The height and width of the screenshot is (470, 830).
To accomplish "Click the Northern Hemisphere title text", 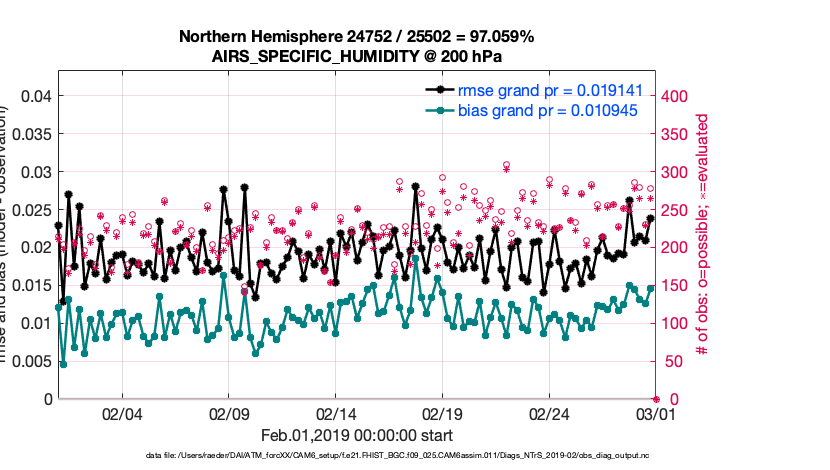I will 356,36.
